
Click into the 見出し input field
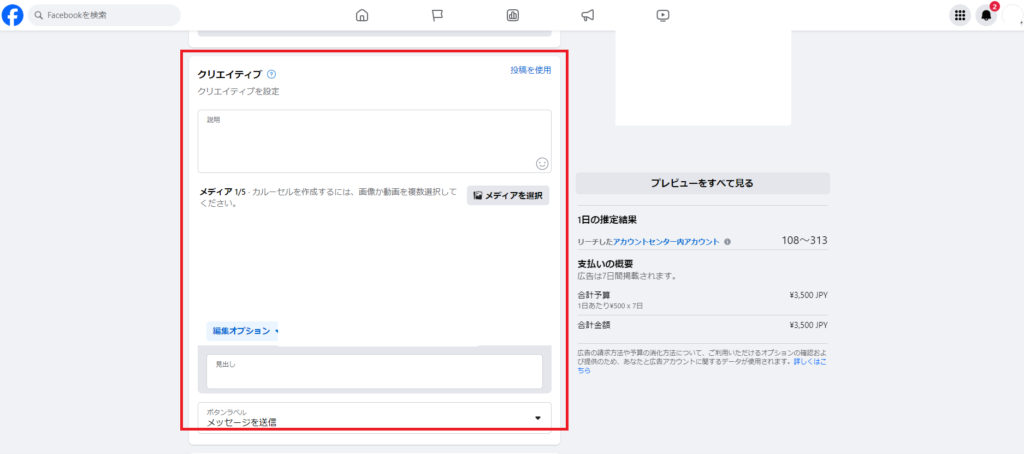click(374, 374)
